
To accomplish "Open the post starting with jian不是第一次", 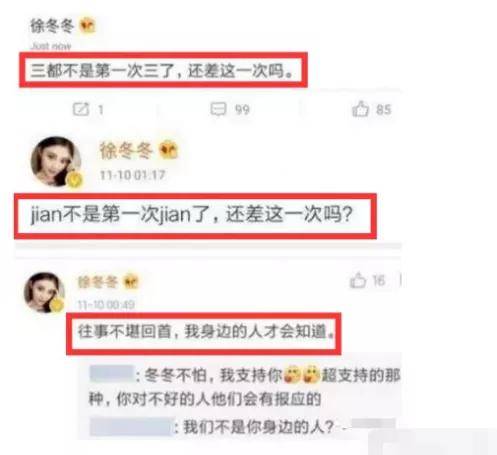I will tap(192, 214).
